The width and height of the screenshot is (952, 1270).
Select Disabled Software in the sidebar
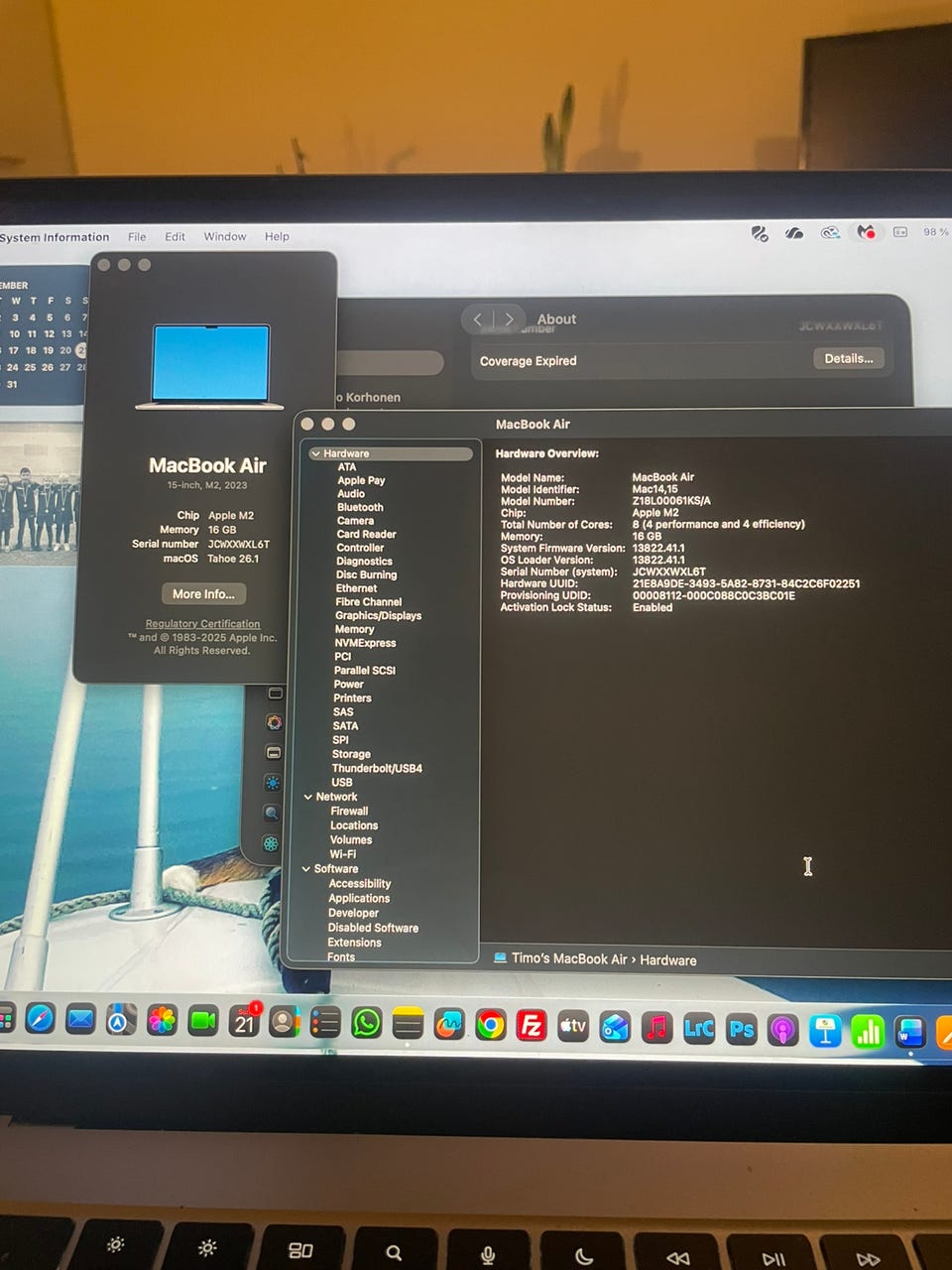coord(373,928)
